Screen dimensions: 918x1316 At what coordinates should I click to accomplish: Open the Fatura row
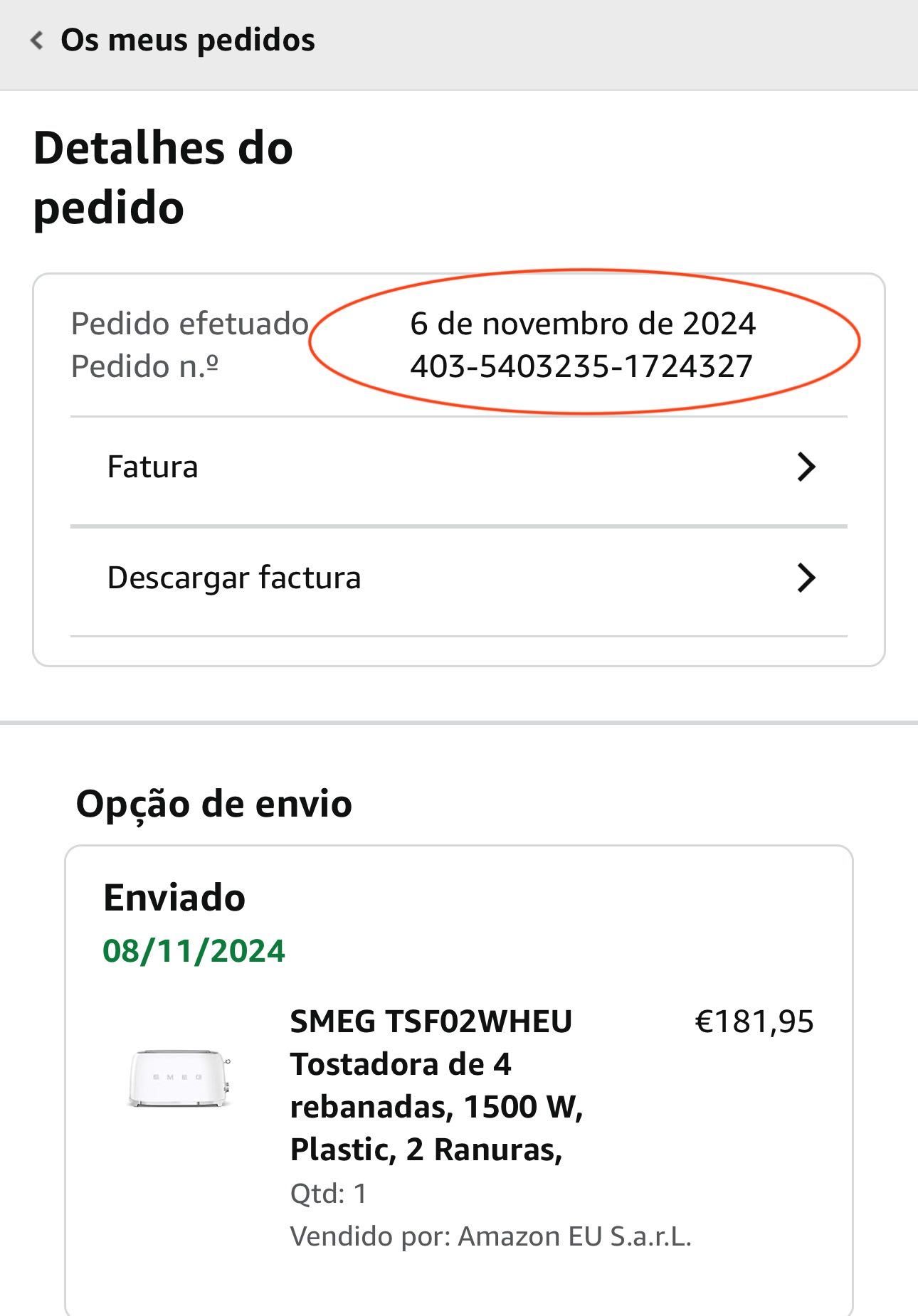459,467
